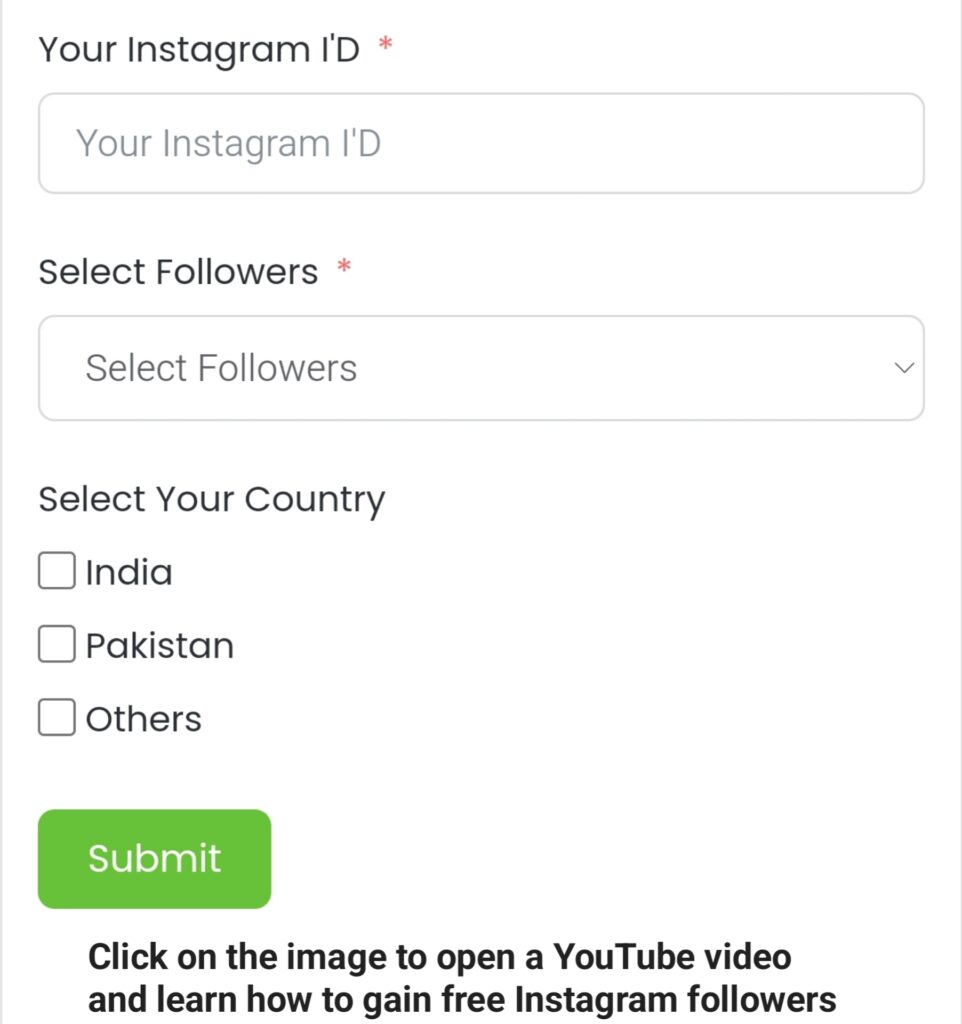Click the chevron arrow in the followers dropdown
Screen dimensions: 962x1024
tap(904, 368)
